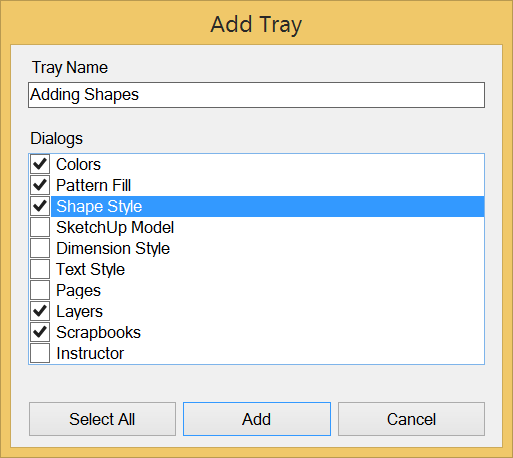
Task: Uncheck the Layers checkbox
Action: (40, 311)
